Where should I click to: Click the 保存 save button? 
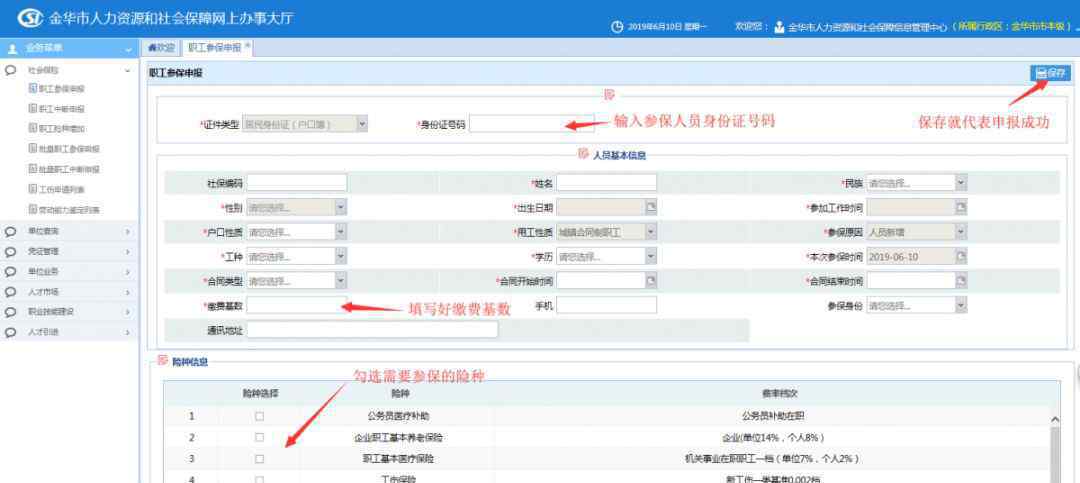(x=1050, y=72)
